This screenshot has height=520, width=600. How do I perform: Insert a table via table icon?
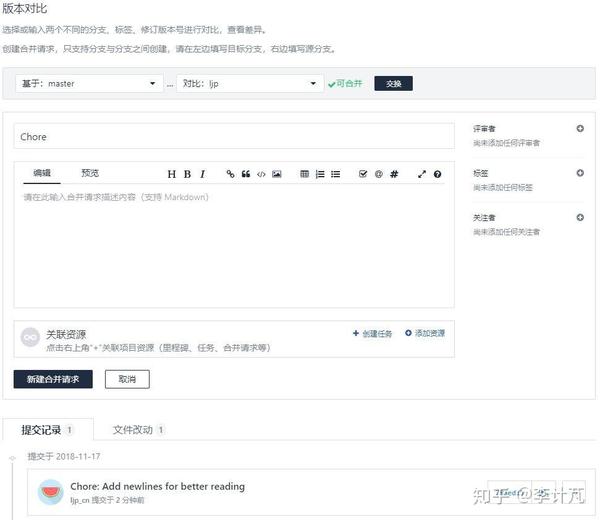coord(304,174)
